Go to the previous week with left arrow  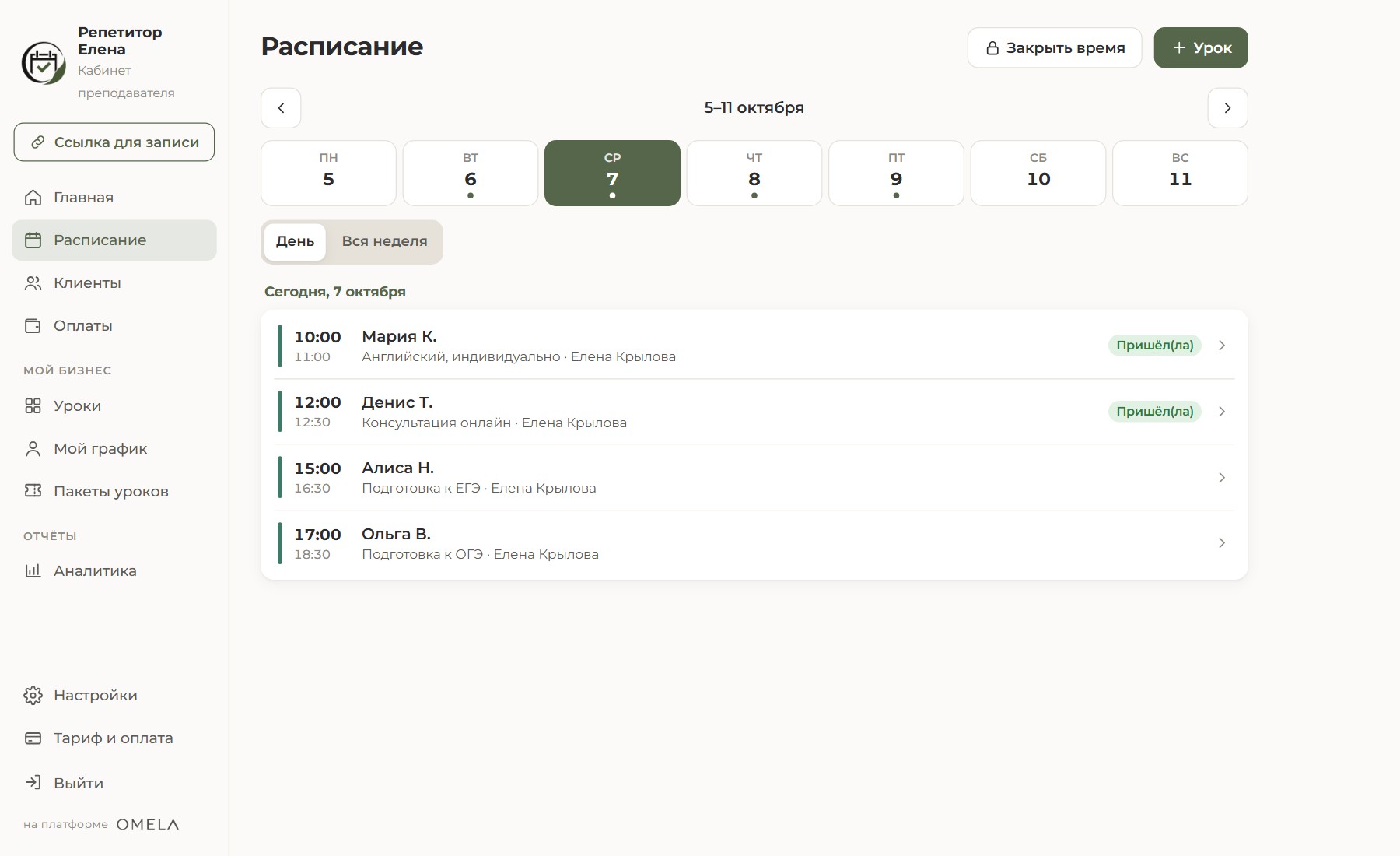pos(281,108)
